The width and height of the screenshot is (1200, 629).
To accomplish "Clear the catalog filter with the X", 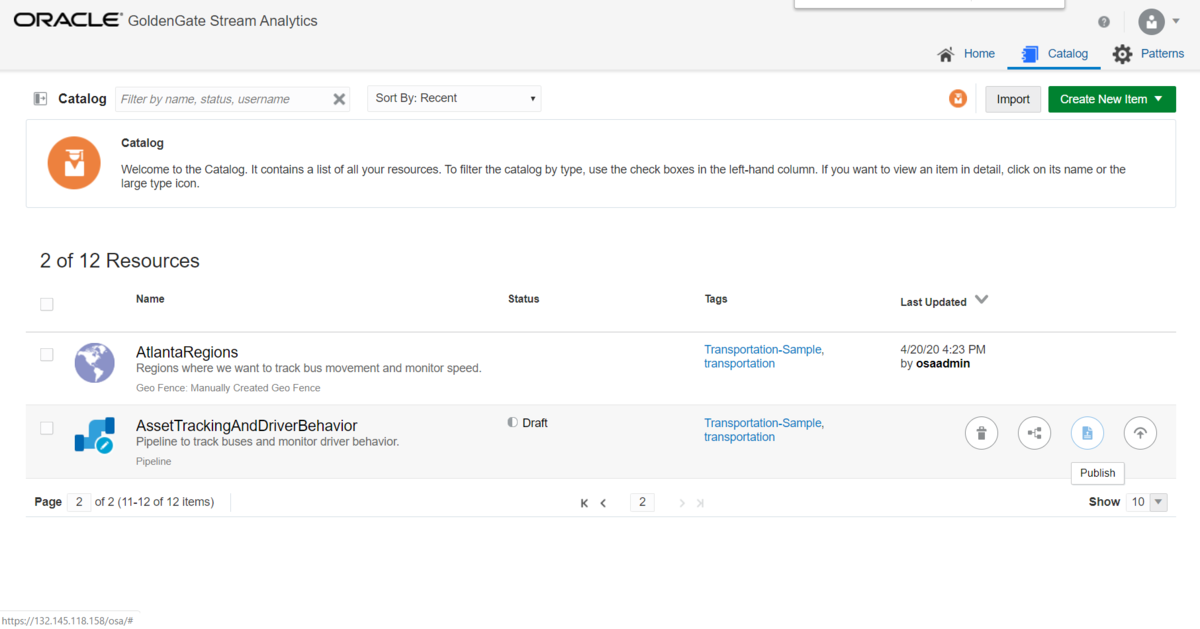I will click(339, 99).
